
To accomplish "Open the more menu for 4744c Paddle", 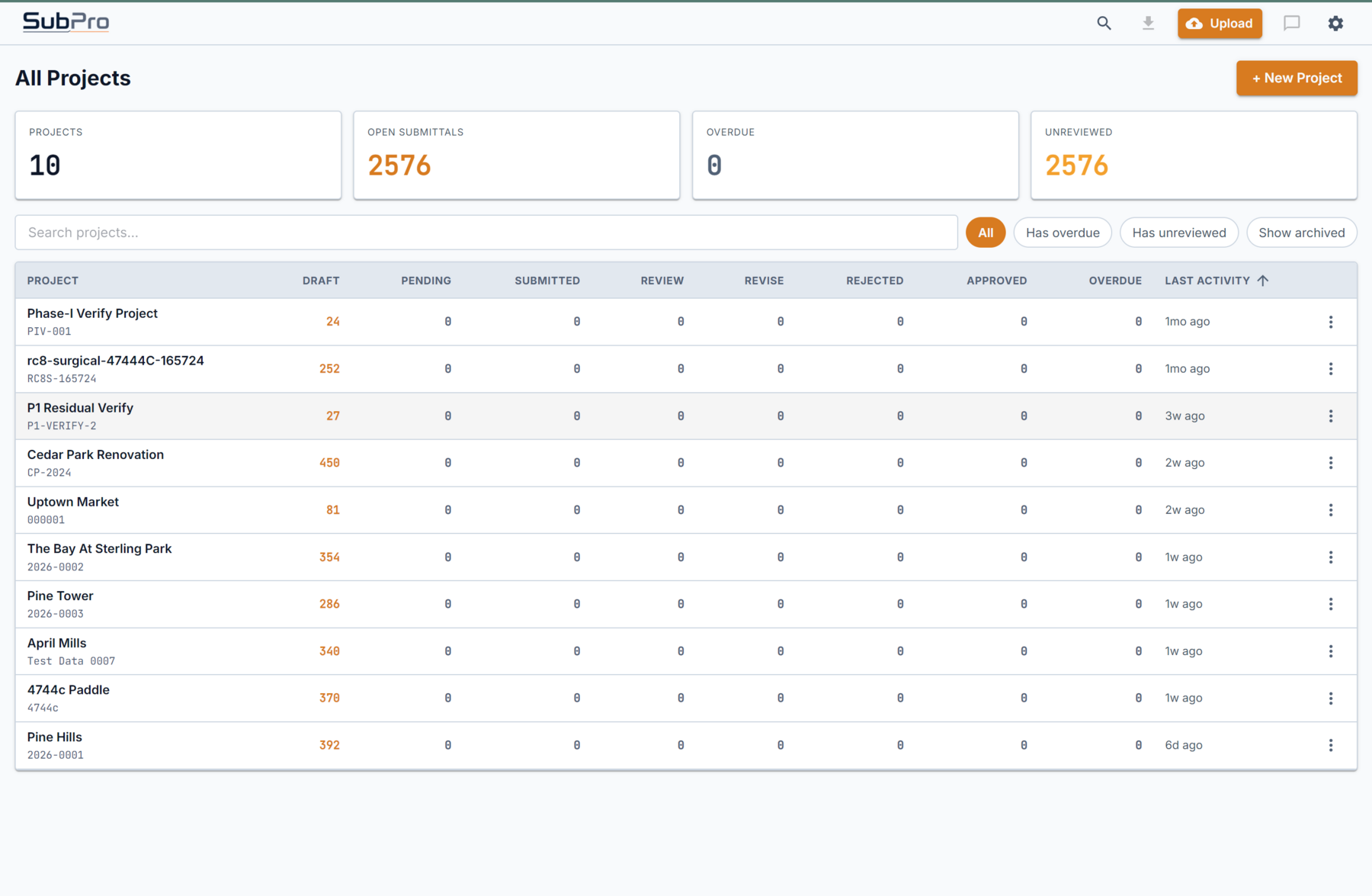I will click(x=1331, y=698).
